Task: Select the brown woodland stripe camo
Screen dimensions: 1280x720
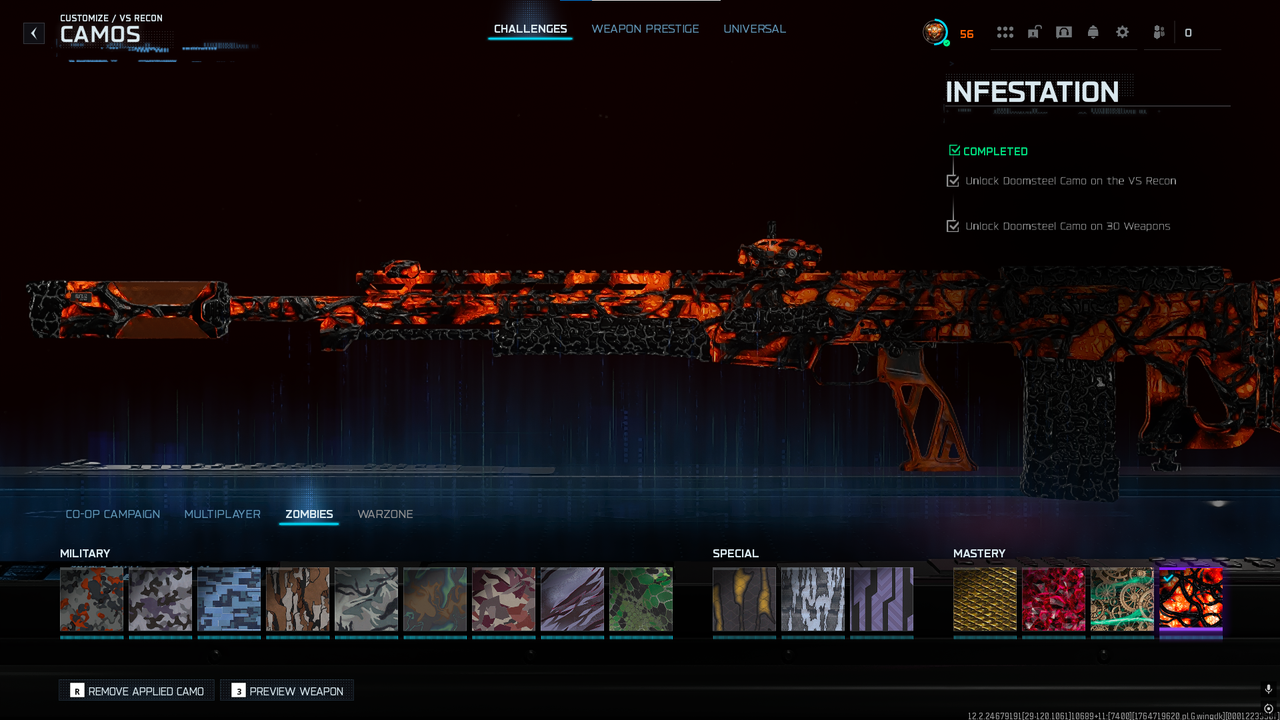Action: 297,599
